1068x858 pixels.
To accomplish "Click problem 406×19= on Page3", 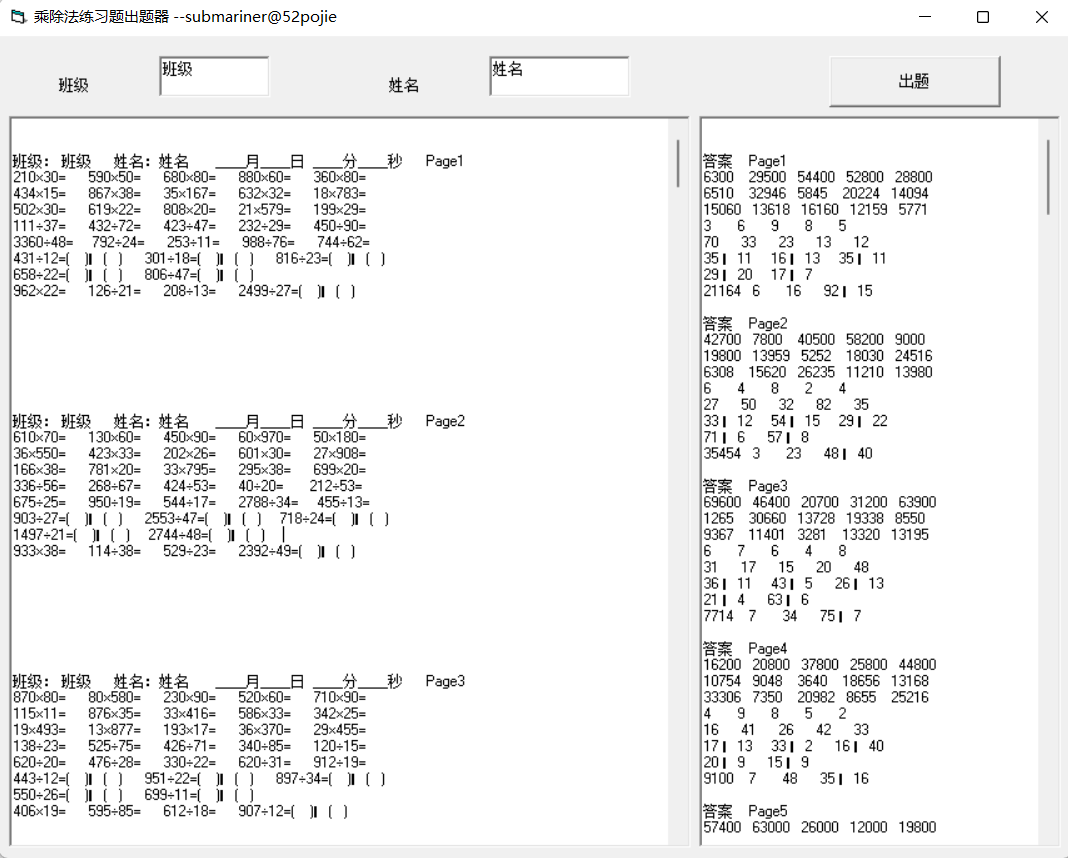I will pos(40,811).
